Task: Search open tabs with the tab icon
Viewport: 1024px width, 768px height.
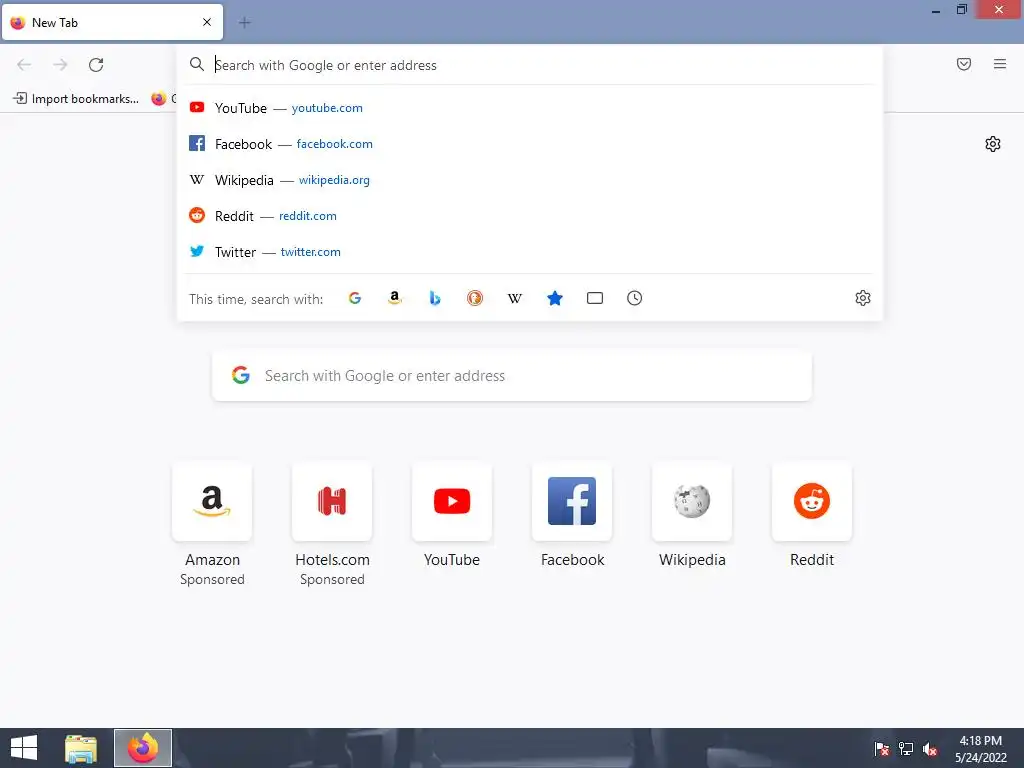Action: click(594, 298)
